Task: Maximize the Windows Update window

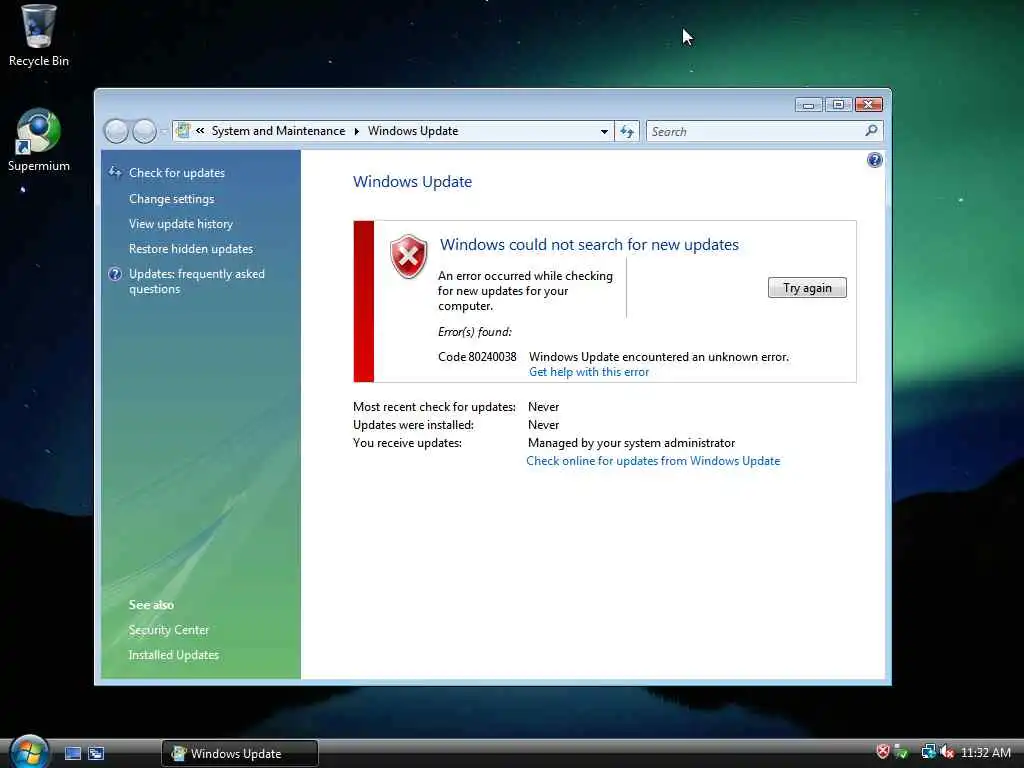Action: (839, 104)
